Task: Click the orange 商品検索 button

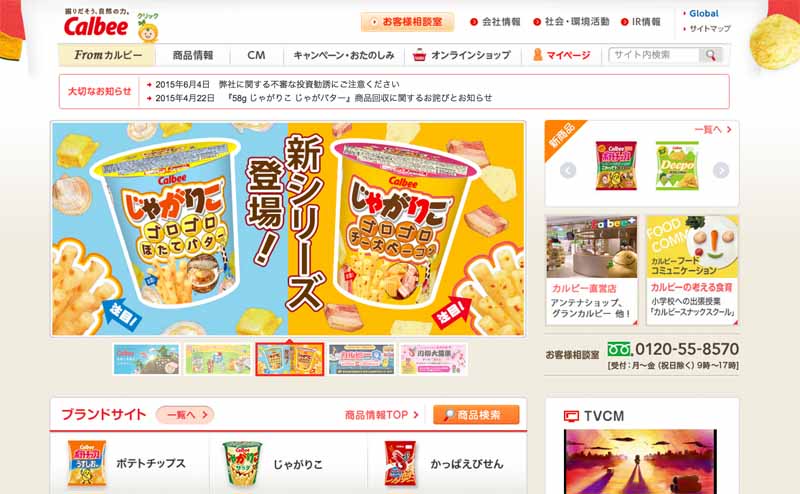Action: click(x=476, y=415)
